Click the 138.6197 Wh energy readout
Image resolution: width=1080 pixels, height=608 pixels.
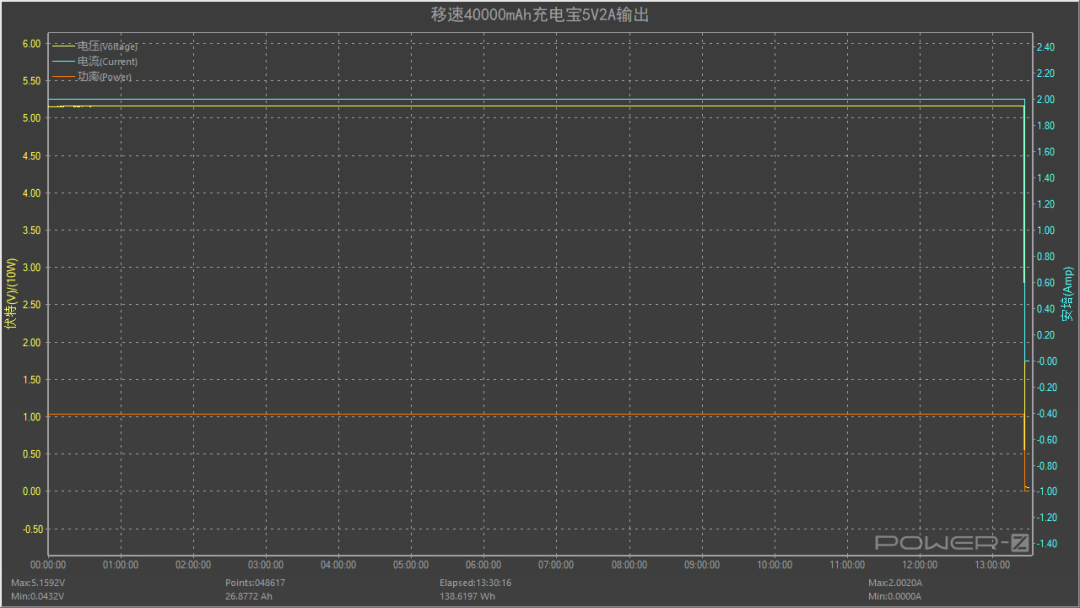(467, 596)
